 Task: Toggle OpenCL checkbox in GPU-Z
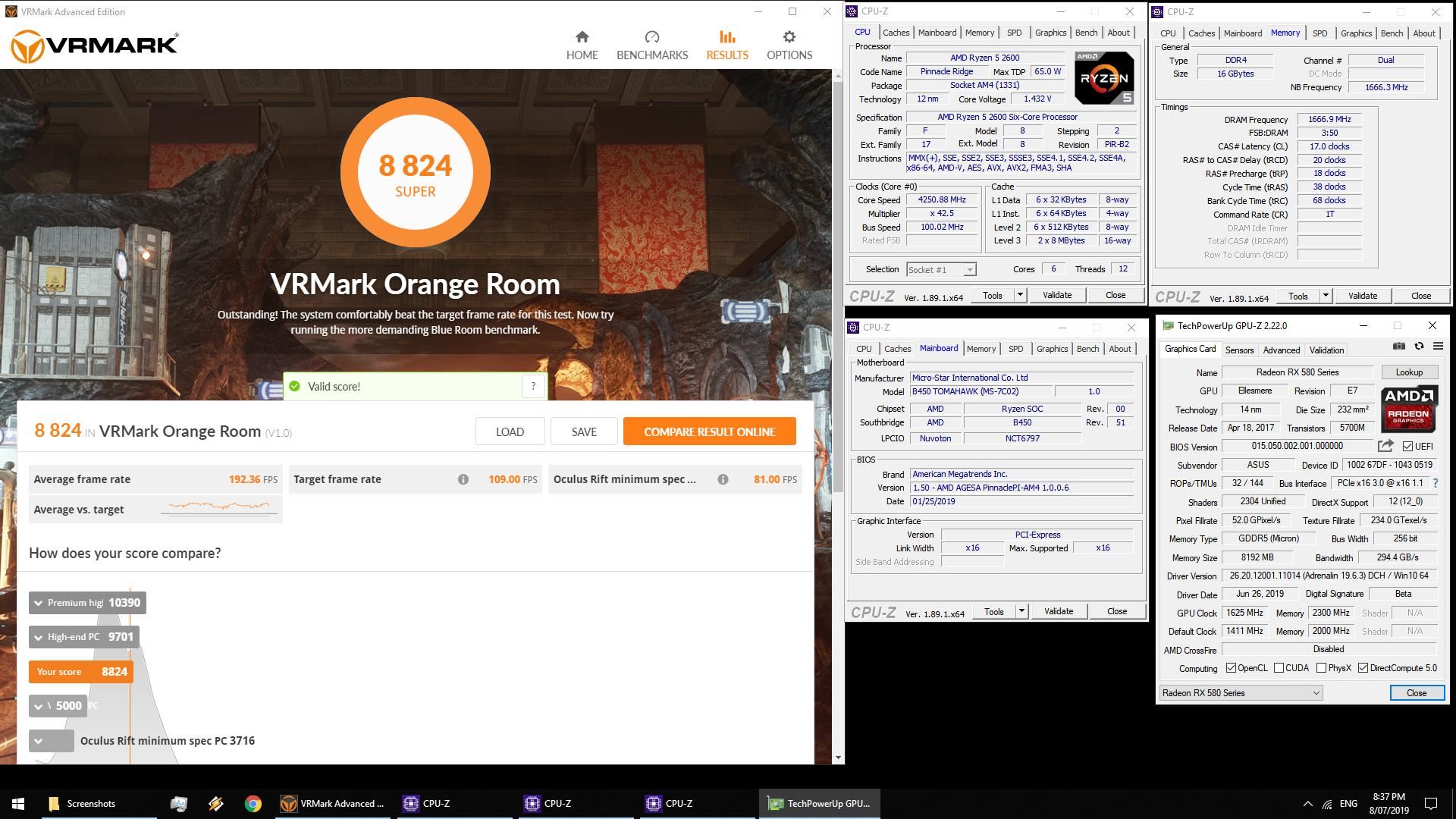(1231, 668)
